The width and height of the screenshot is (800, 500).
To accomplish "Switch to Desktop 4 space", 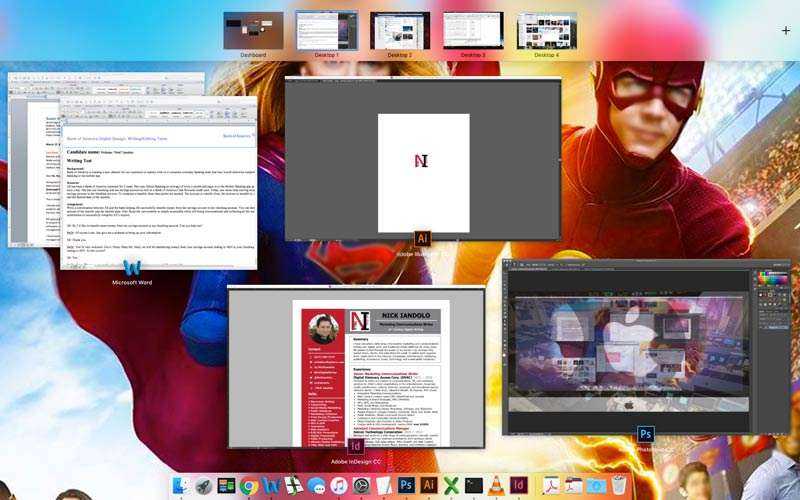I will pyautogui.click(x=547, y=31).
